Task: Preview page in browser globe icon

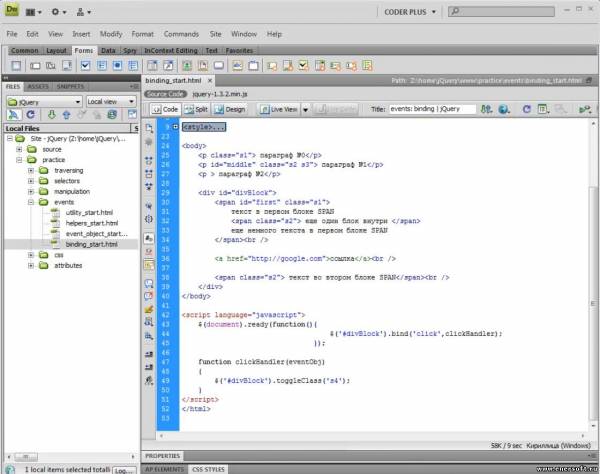Action: coord(504,109)
